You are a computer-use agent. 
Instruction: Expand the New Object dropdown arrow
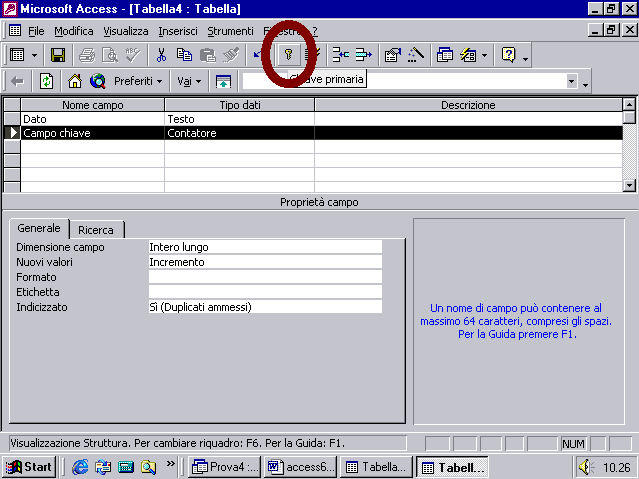(x=484, y=55)
